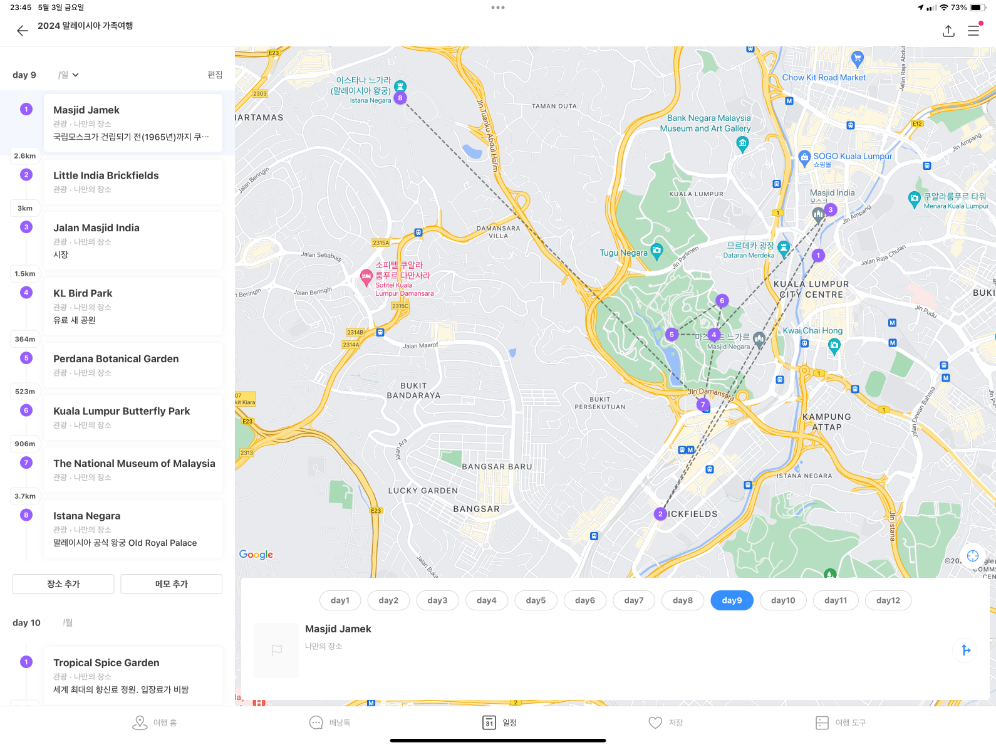
Task: Select map pin 7 at Jln Damansara
Action: click(703, 405)
